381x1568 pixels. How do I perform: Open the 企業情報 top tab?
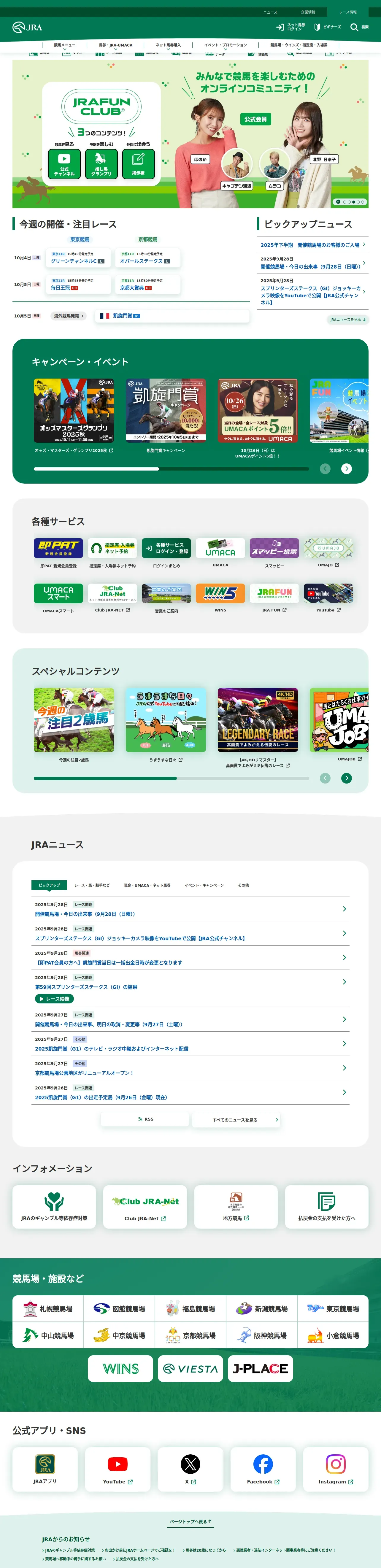coord(308,12)
